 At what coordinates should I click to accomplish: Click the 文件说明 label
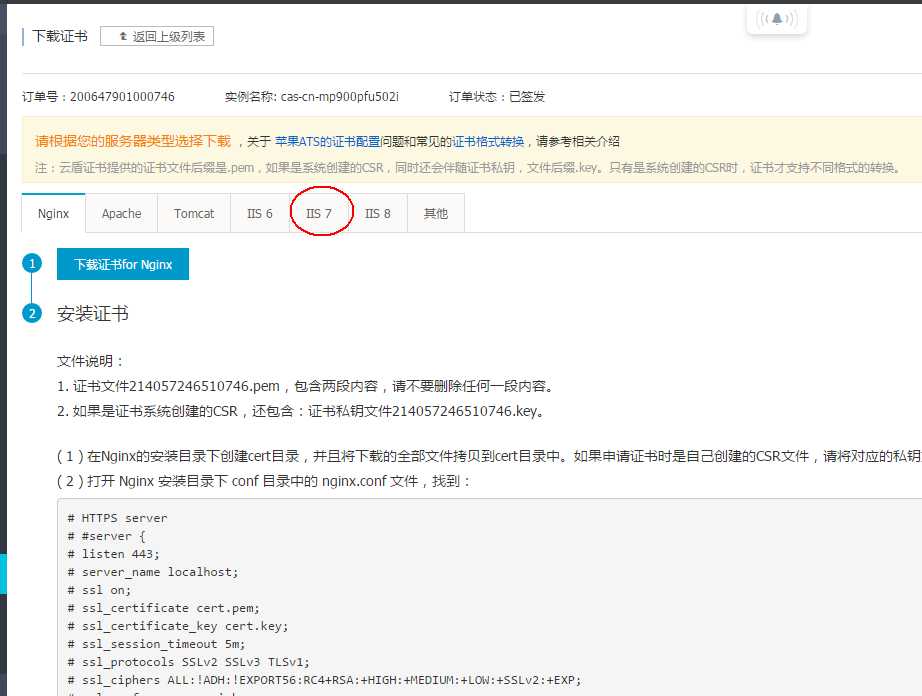tap(91, 361)
